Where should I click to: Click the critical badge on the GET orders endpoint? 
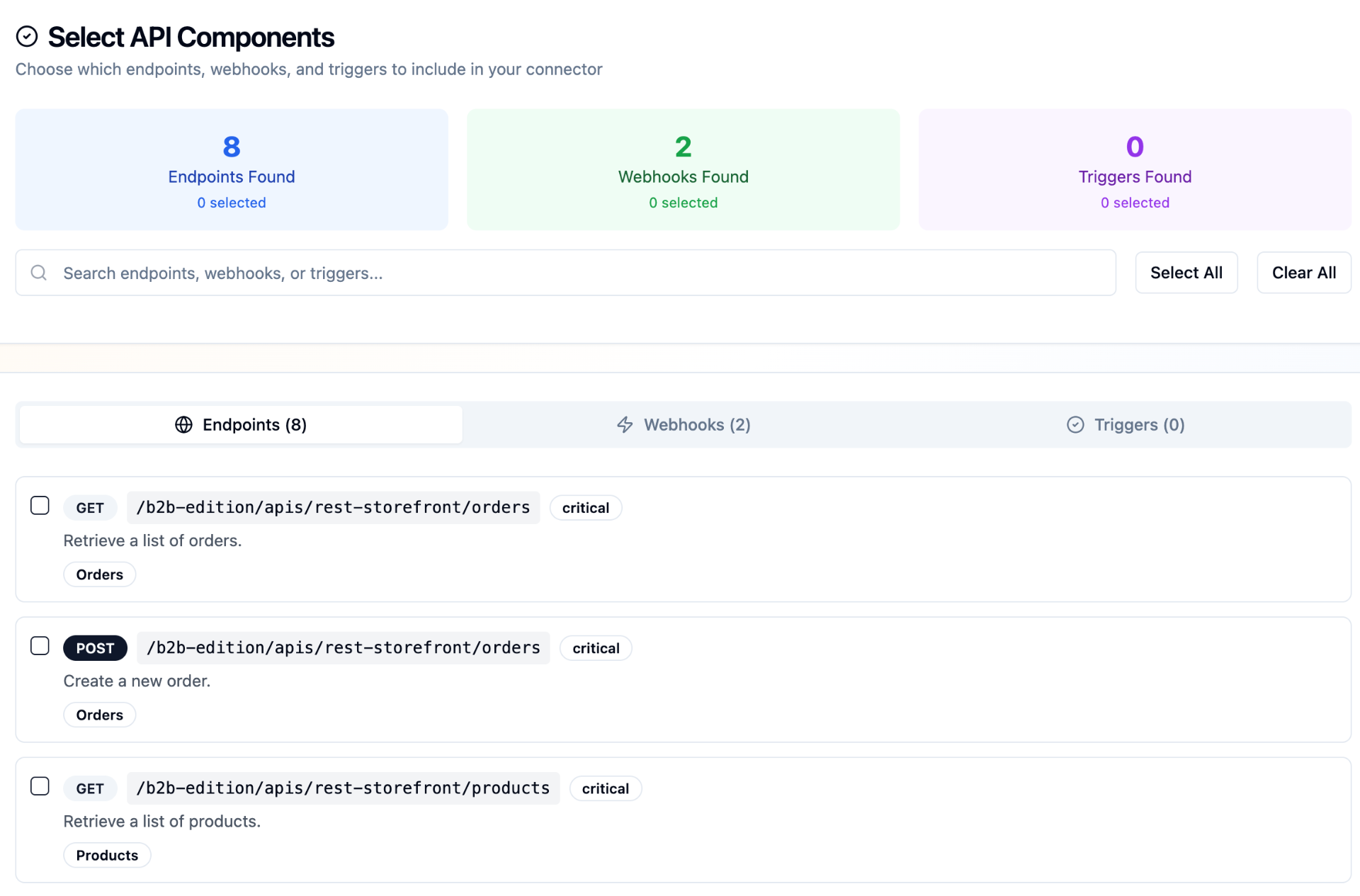(586, 507)
